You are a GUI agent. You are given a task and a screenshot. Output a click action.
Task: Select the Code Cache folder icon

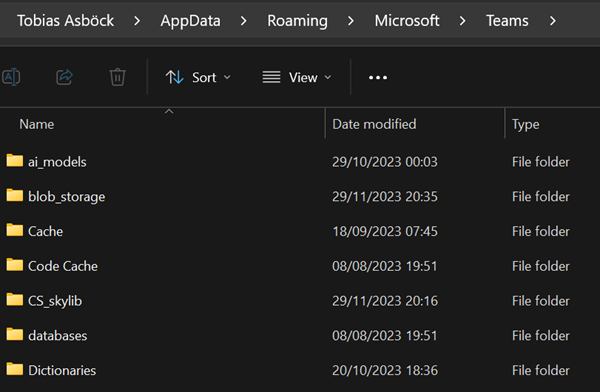(15, 265)
